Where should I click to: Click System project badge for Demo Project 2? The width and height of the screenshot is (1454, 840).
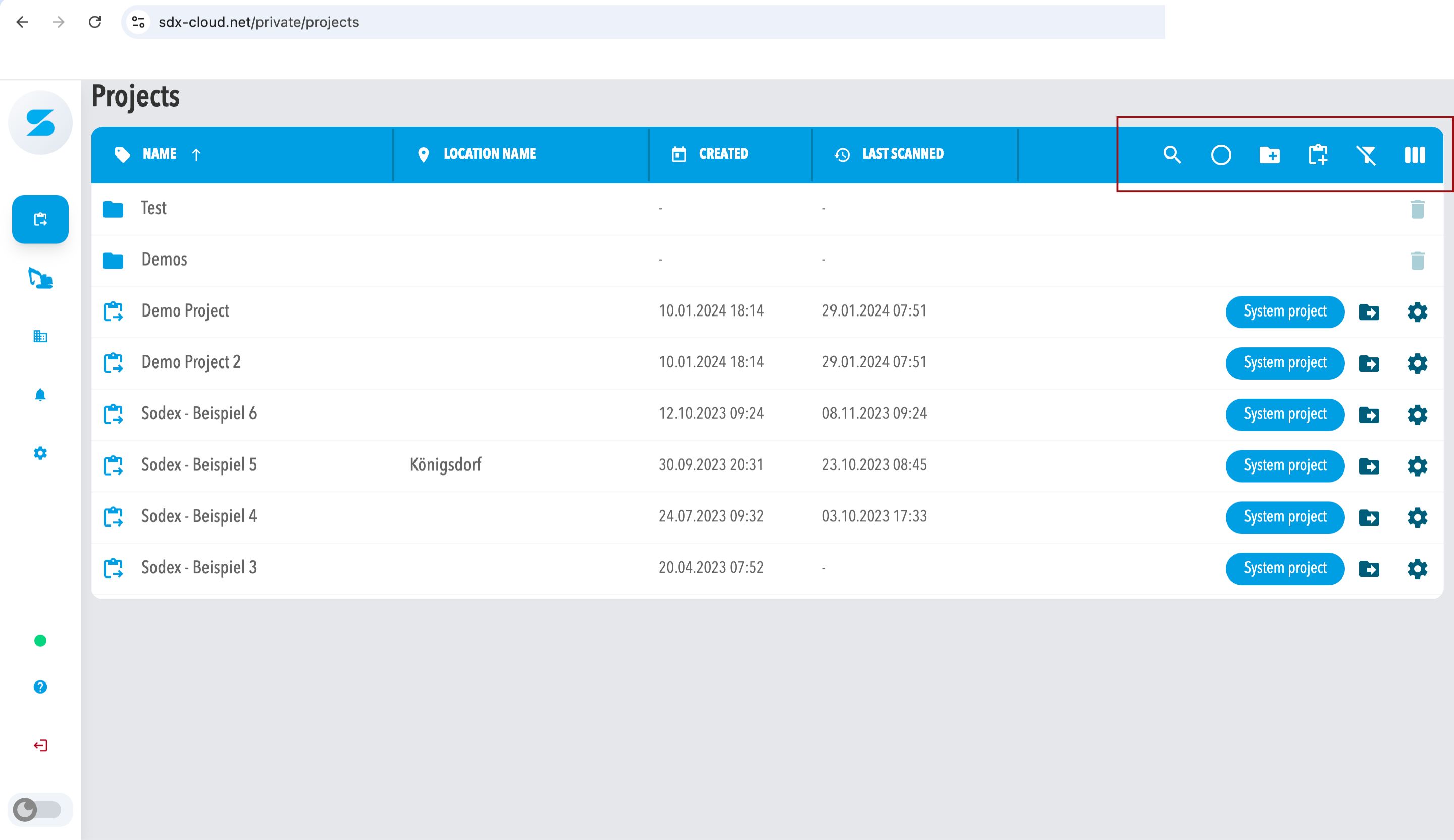[x=1285, y=363]
